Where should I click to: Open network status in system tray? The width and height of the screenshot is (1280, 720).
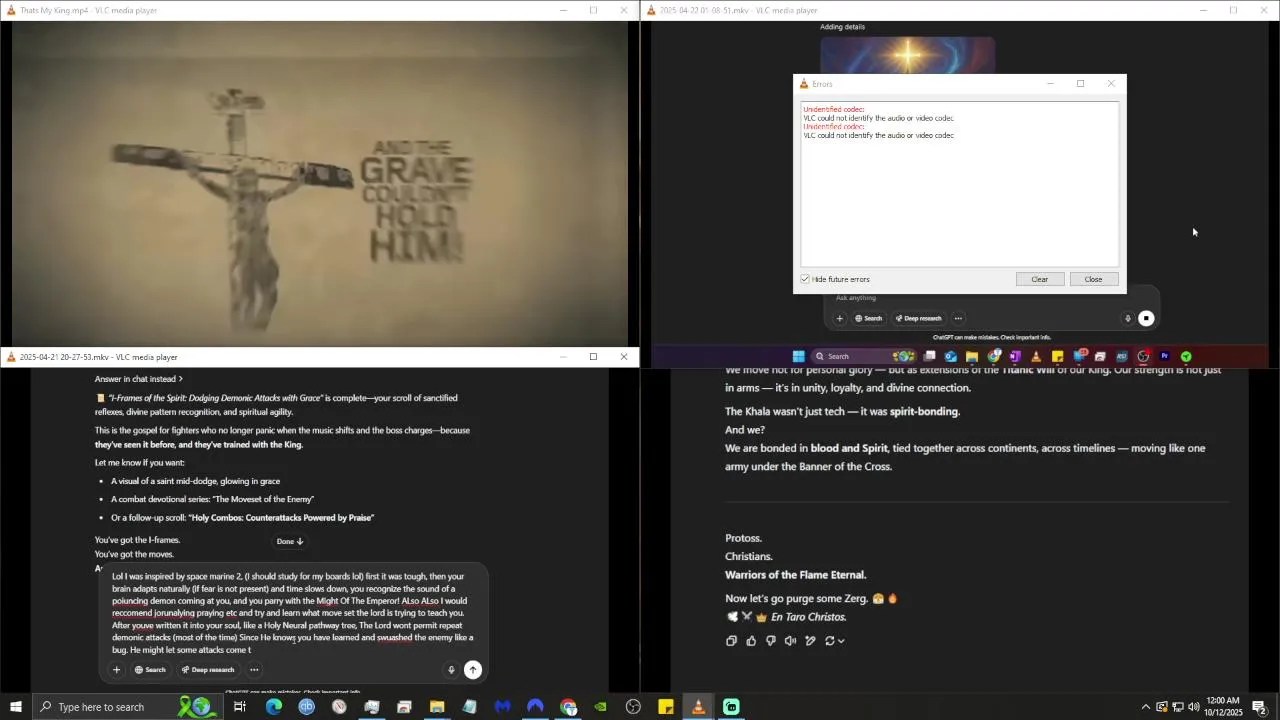(x=1177, y=707)
